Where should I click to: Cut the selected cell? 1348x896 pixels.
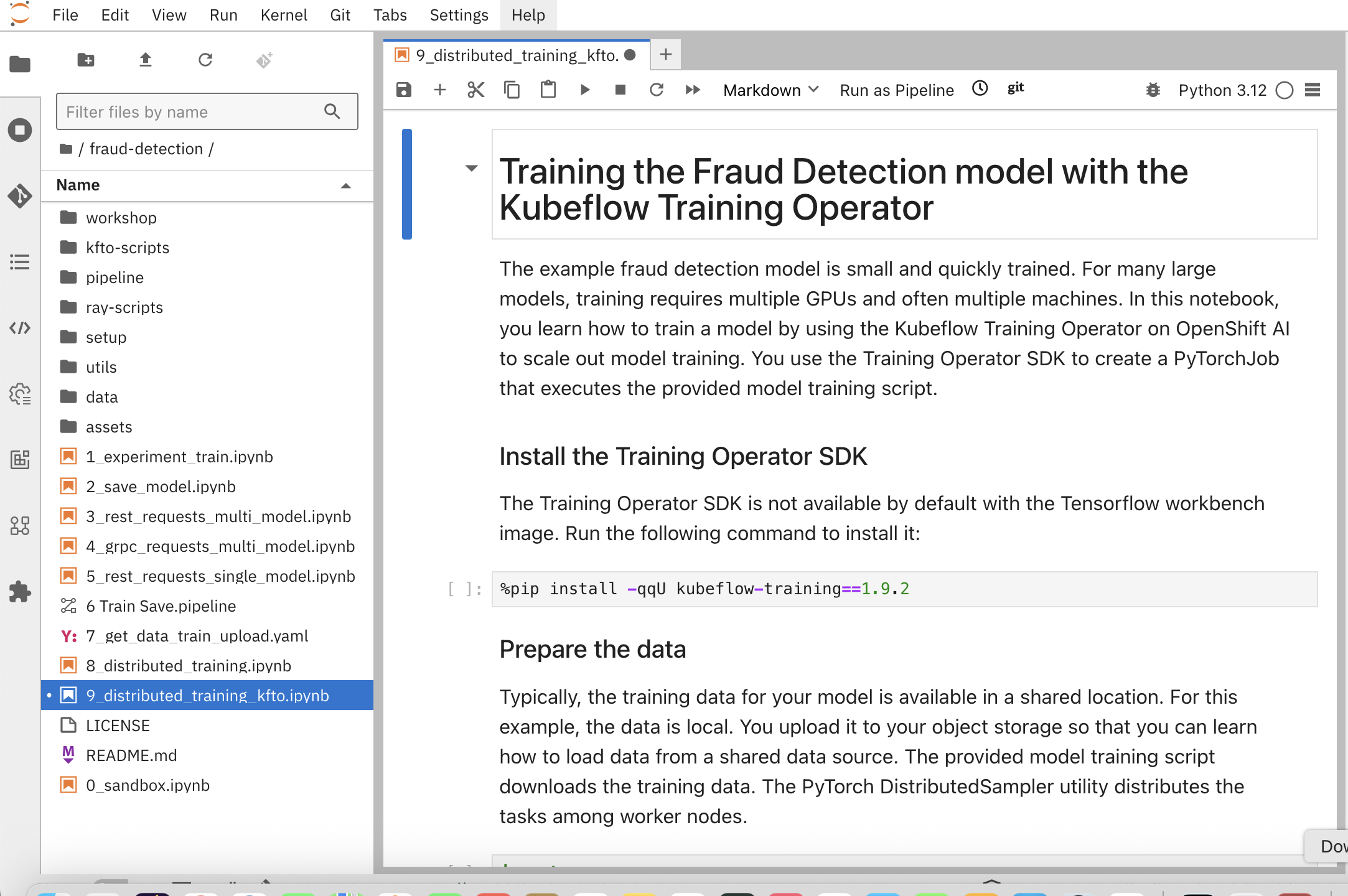[x=476, y=90]
